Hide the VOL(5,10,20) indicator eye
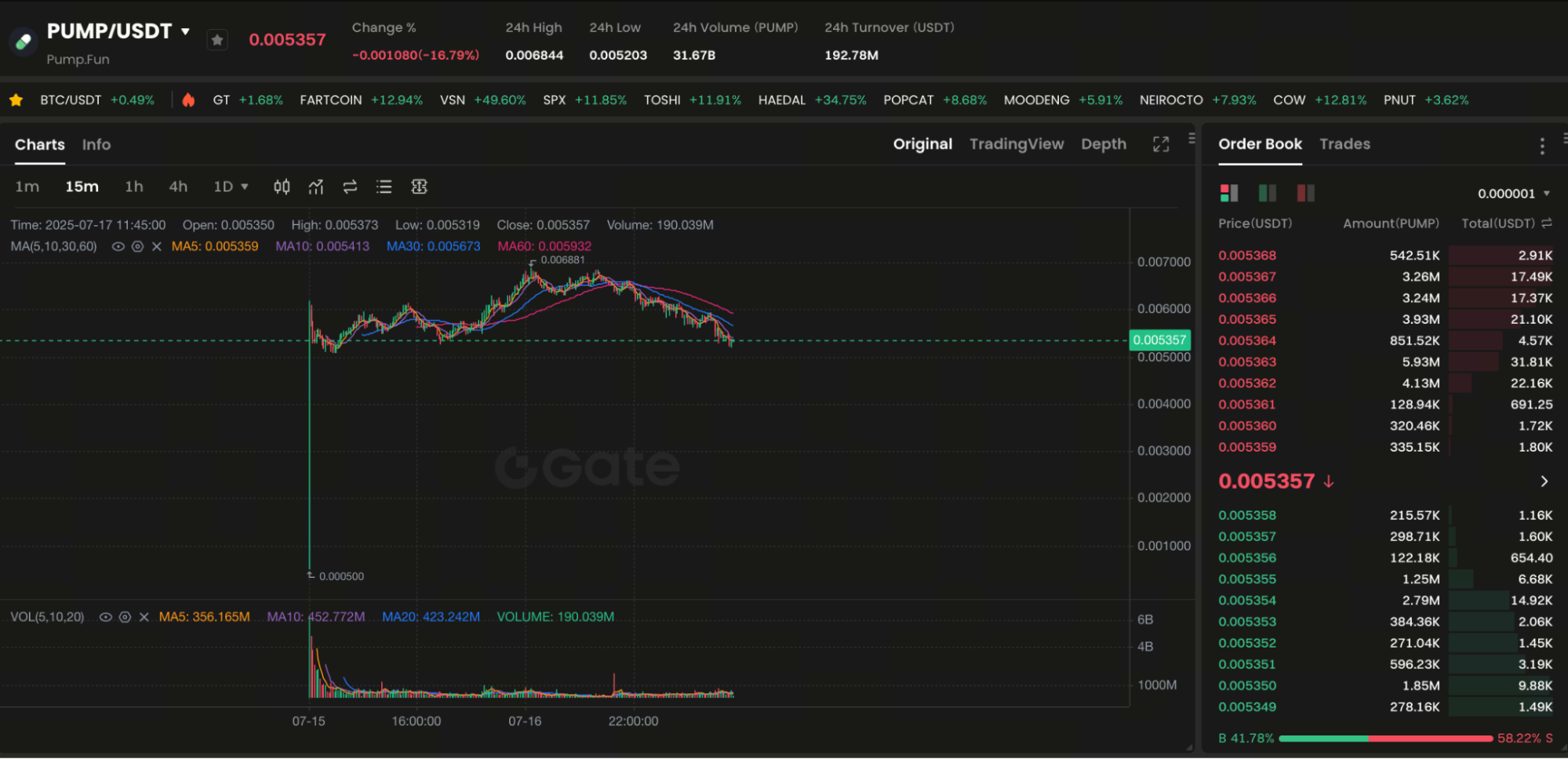The height and width of the screenshot is (759, 1568). tap(105, 617)
